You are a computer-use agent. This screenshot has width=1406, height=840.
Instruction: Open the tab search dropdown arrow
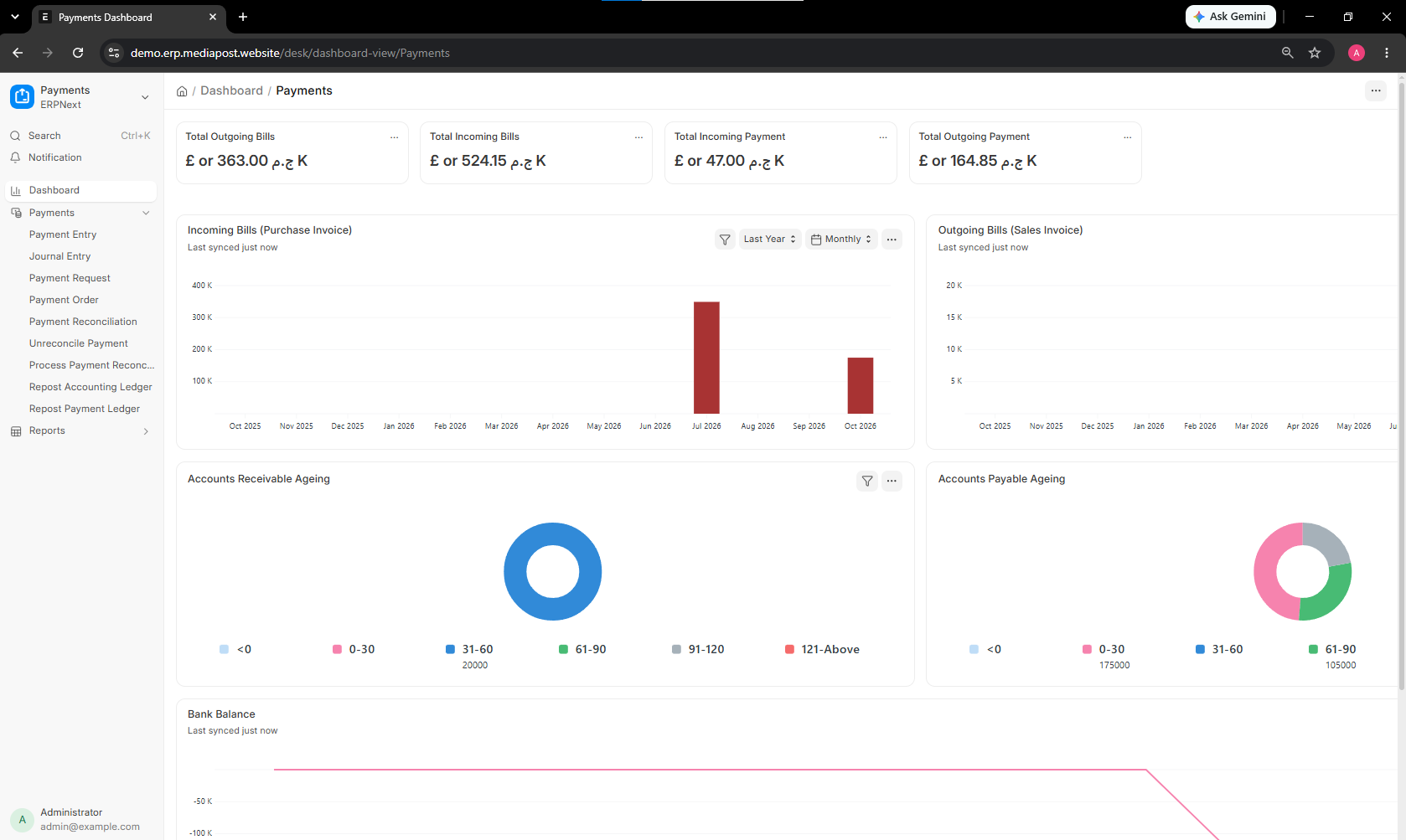(x=15, y=17)
